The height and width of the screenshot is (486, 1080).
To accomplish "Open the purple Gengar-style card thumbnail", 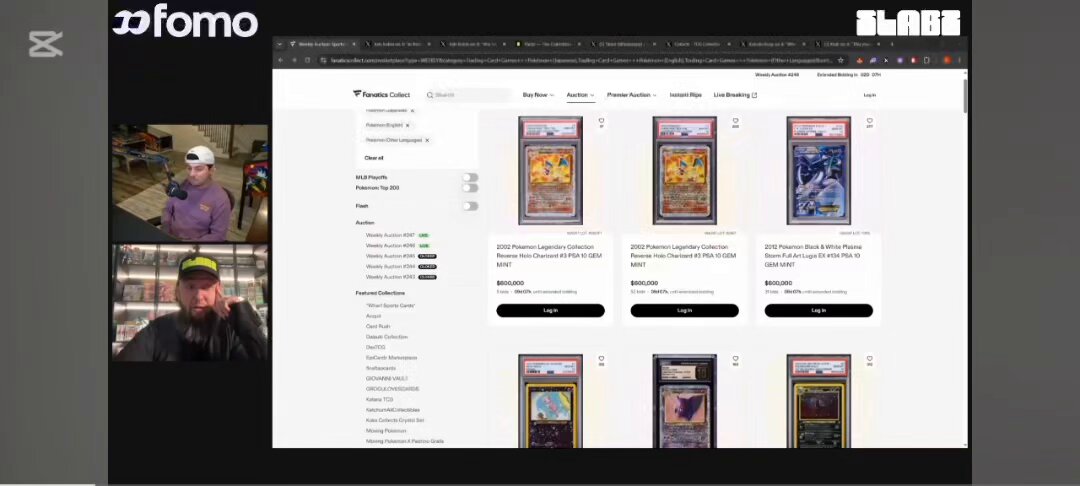I will pyautogui.click(x=684, y=401).
